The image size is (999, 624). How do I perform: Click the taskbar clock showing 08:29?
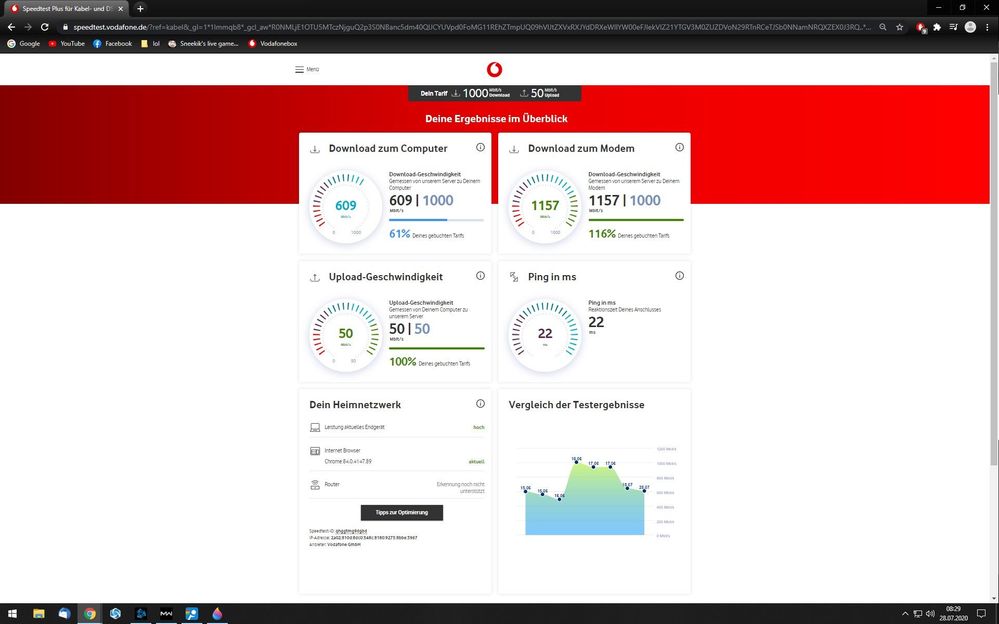(x=953, y=614)
